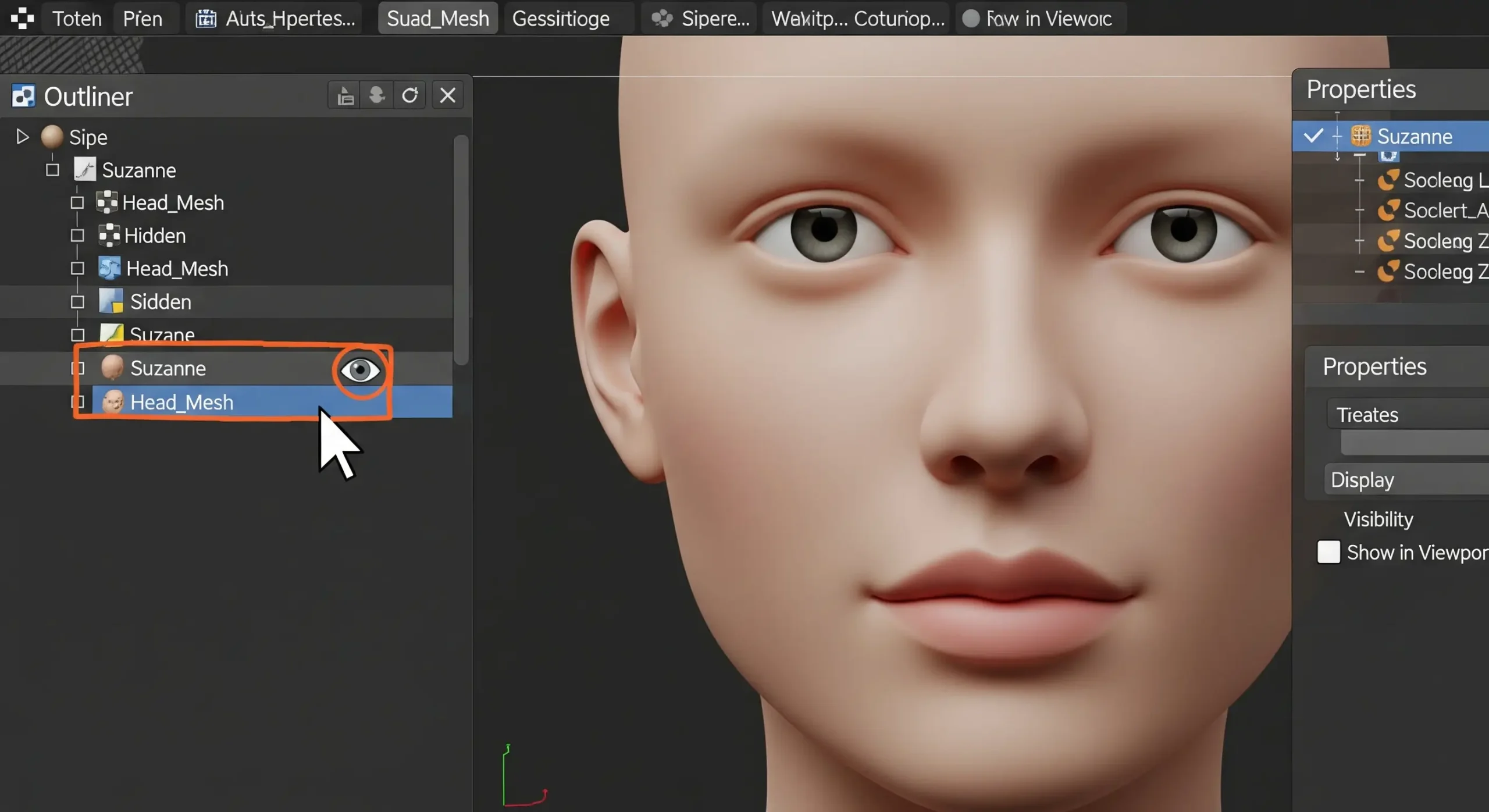Click the Soclert_A item icon in Properties
This screenshot has width=1489, height=812.
pyautogui.click(x=1389, y=211)
